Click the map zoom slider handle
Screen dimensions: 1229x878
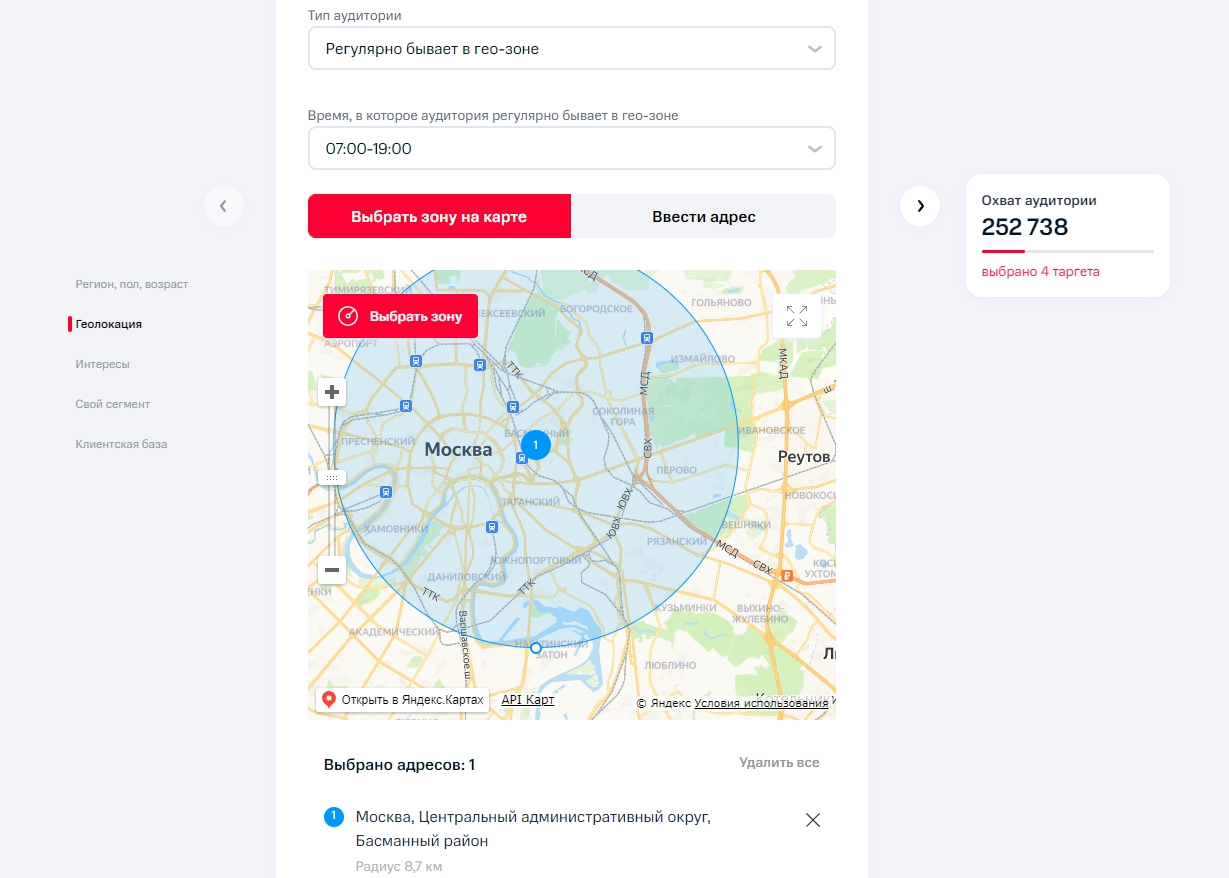tap(332, 478)
